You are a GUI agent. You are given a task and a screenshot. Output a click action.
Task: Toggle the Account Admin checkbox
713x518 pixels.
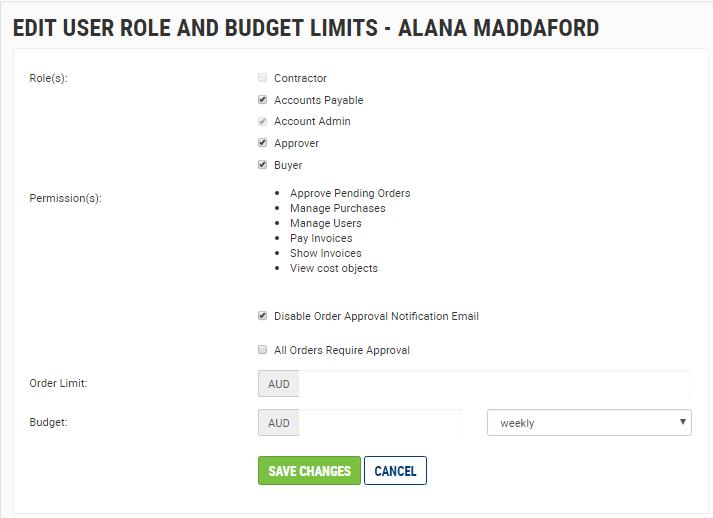(263, 121)
